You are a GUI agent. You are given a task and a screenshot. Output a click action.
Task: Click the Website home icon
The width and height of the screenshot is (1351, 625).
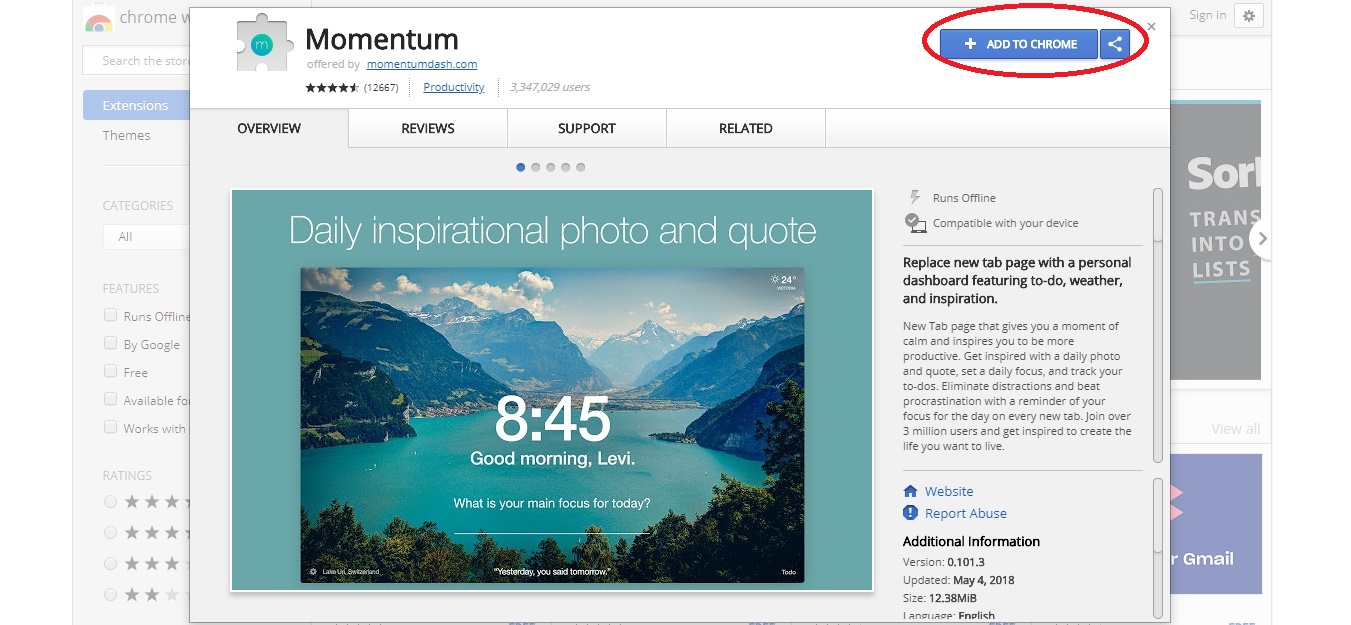point(910,491)
